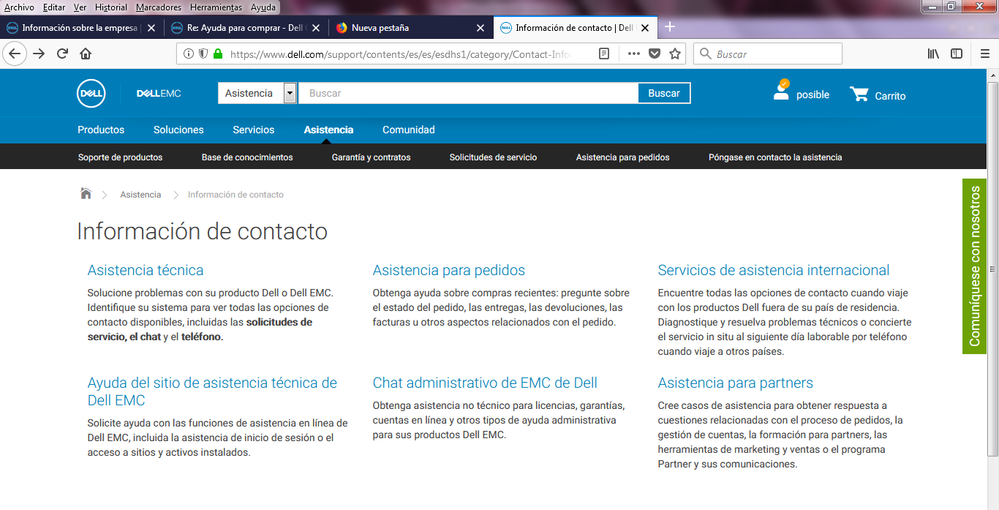Click the blue Buscar search button

coord(664,93)
